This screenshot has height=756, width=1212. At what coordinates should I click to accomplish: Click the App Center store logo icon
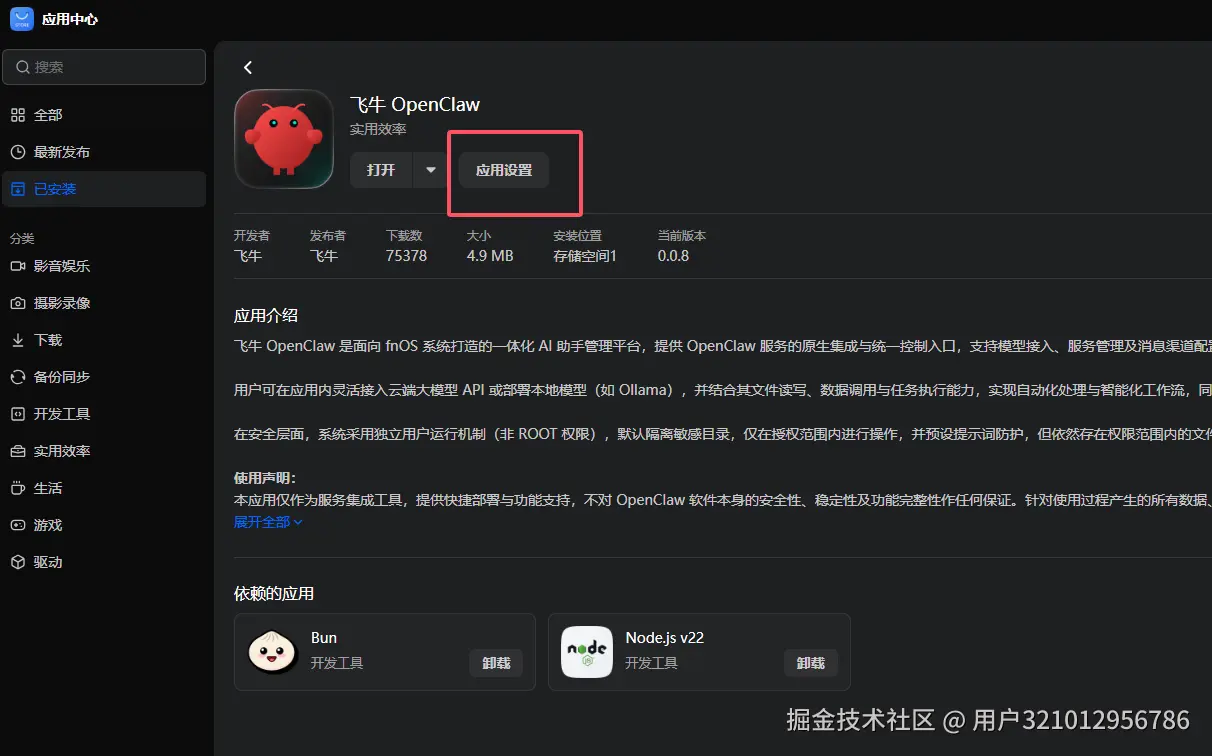21,19
